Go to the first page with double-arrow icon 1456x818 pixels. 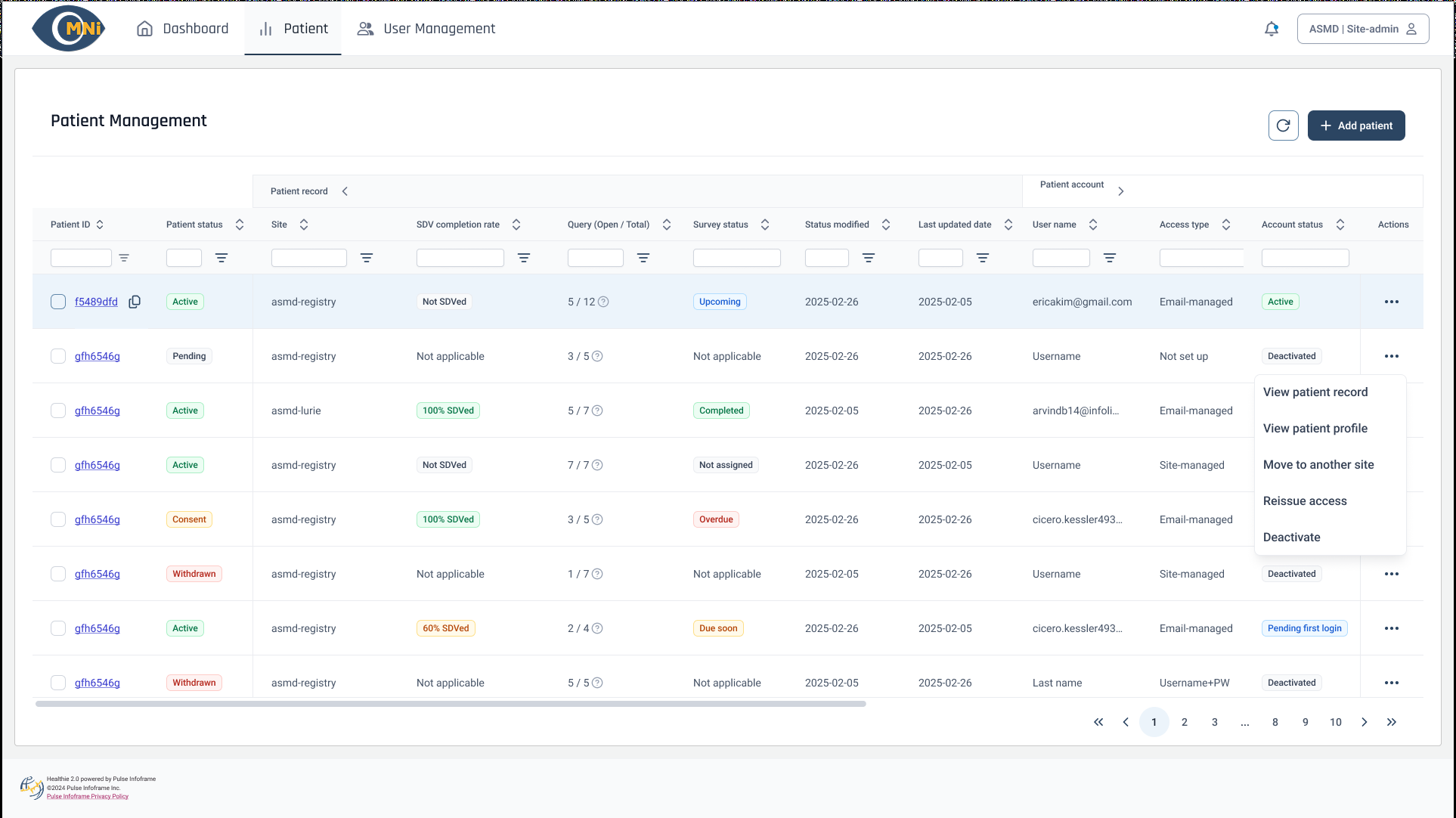(1098, 722)
